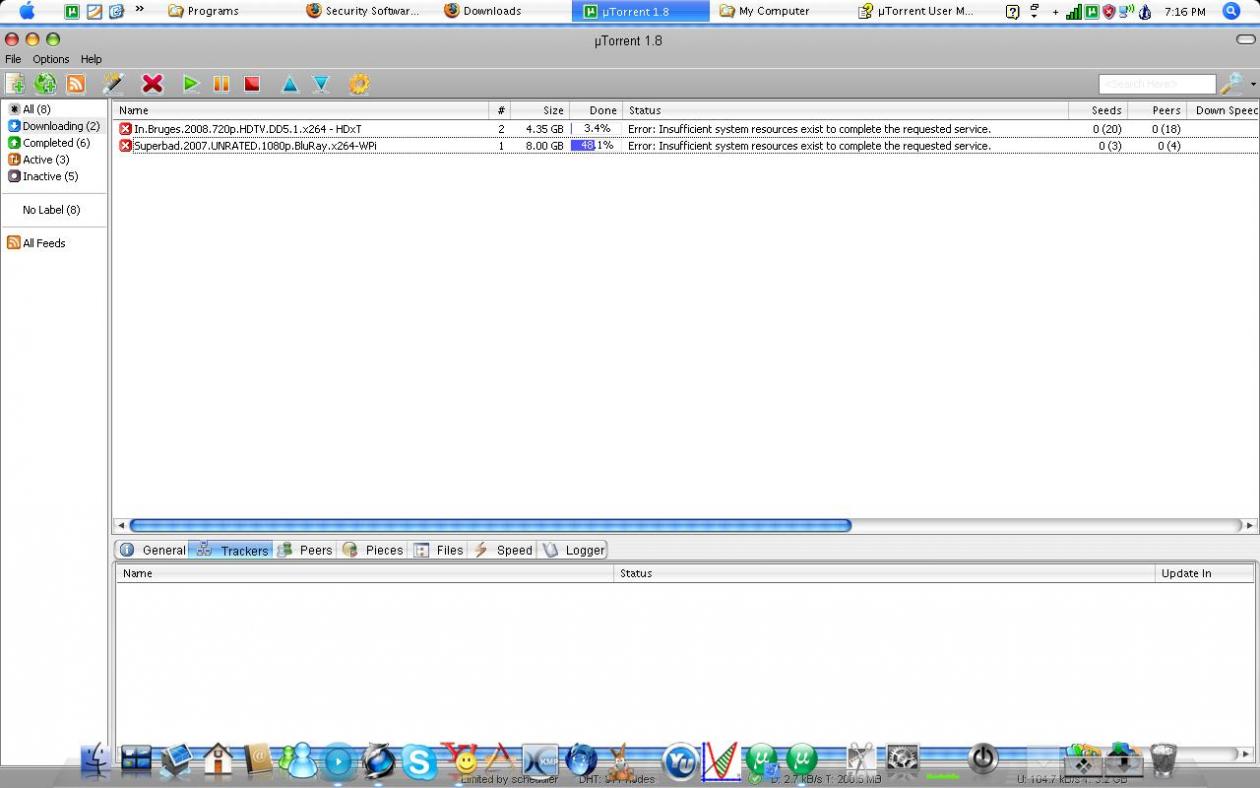Open the Trash in the dock
Image resolution: width=1260 pixels, height=788 pixels.
pyautogui.click(x=1164, y=759)
